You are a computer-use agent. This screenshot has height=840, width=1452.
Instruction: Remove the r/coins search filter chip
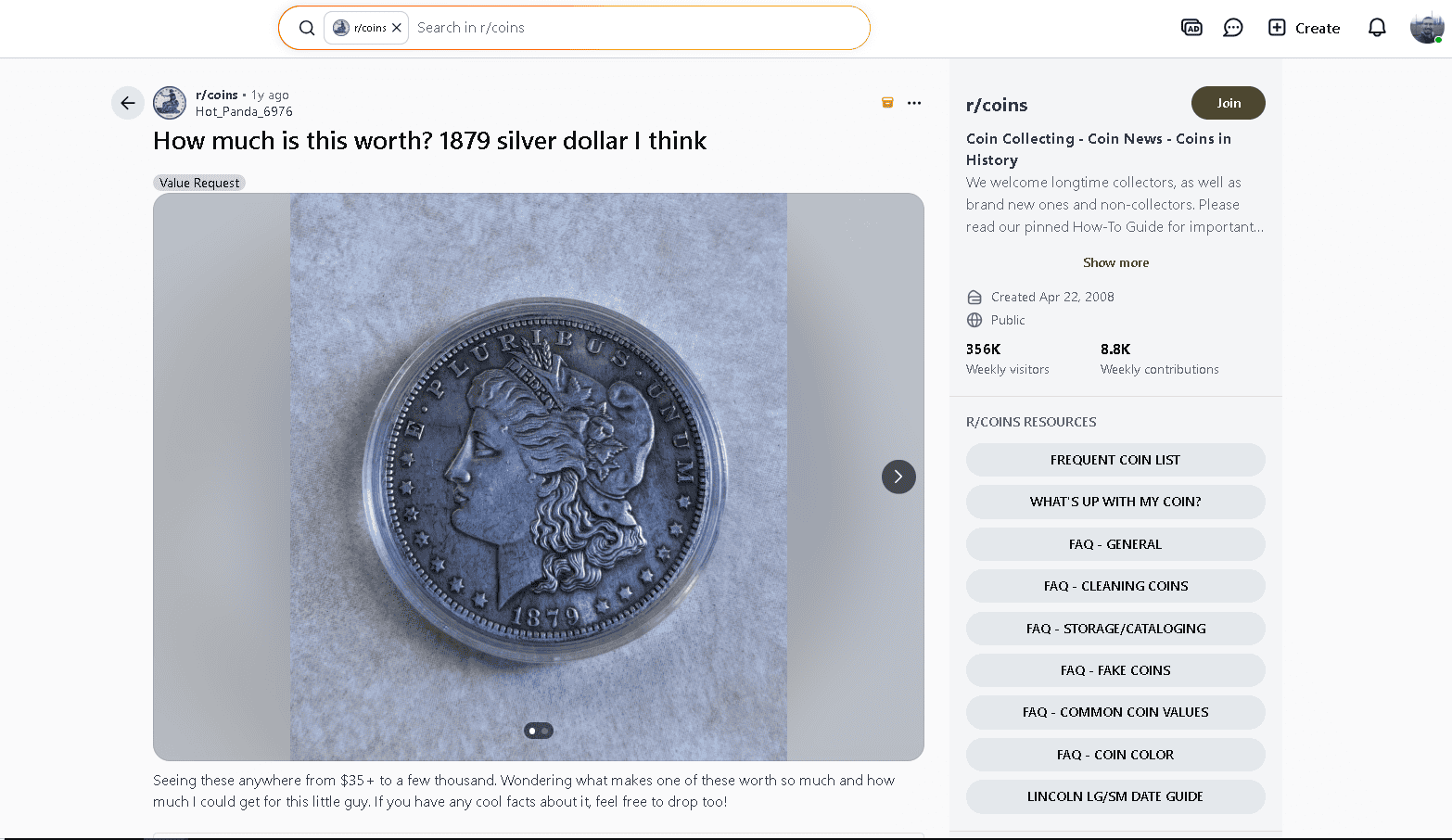(x=397, y=27)
